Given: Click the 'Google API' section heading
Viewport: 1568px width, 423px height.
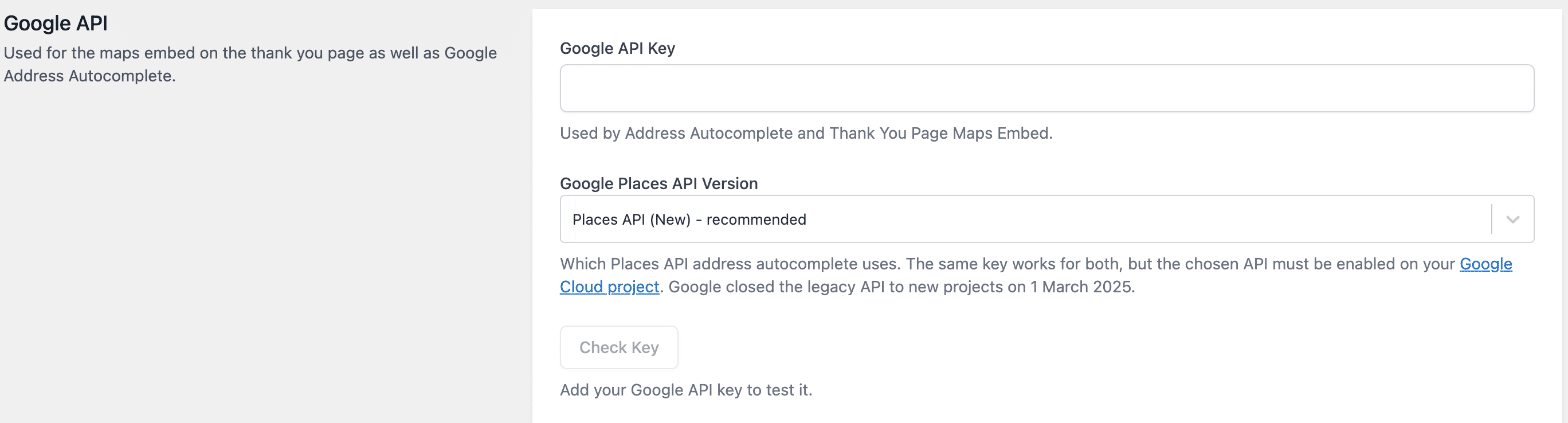Looking at the screenshot, I should tap(56, 23).
